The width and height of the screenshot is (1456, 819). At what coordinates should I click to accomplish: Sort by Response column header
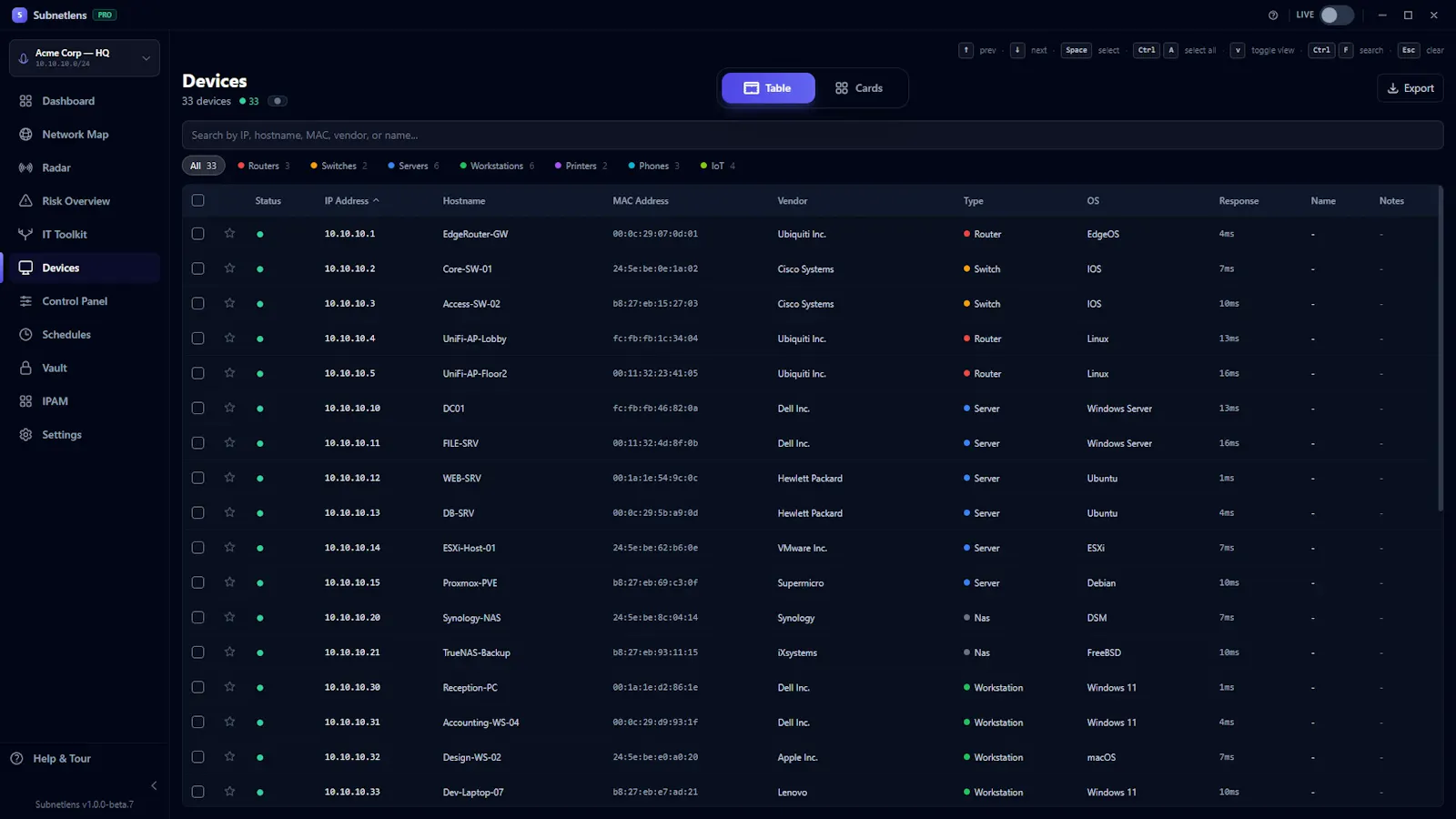[x=1239, y=201]
